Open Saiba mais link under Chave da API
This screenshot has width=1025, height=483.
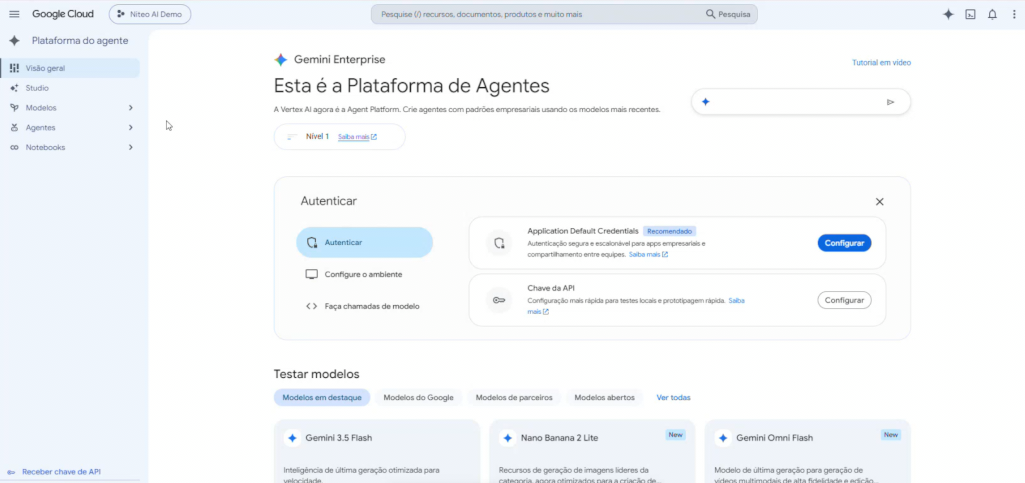click(736, 301)
